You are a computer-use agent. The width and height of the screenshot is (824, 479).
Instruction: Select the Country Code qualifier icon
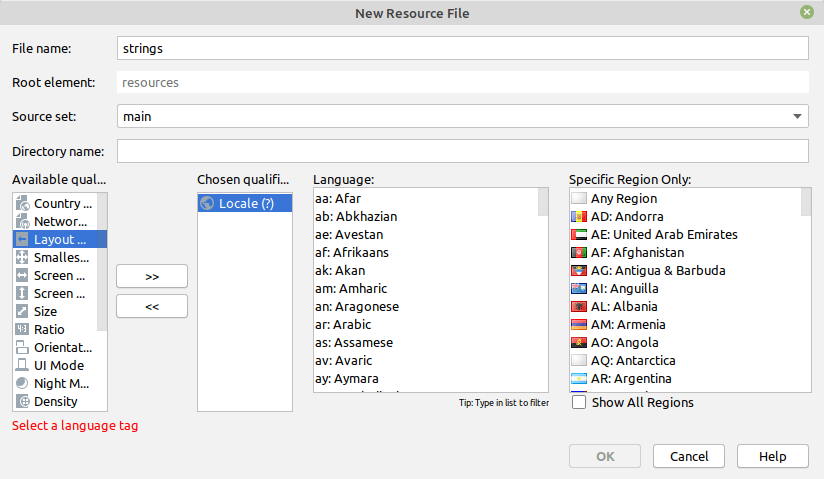coord(23,204)
